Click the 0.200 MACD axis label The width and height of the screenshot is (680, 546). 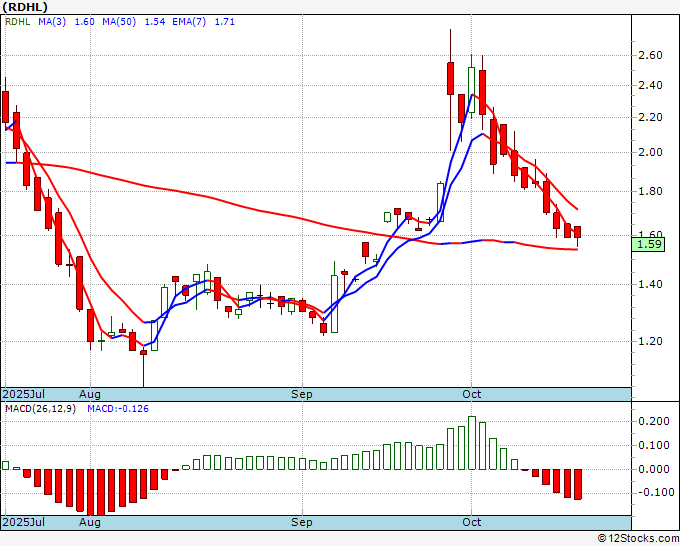tap(654, 421)
